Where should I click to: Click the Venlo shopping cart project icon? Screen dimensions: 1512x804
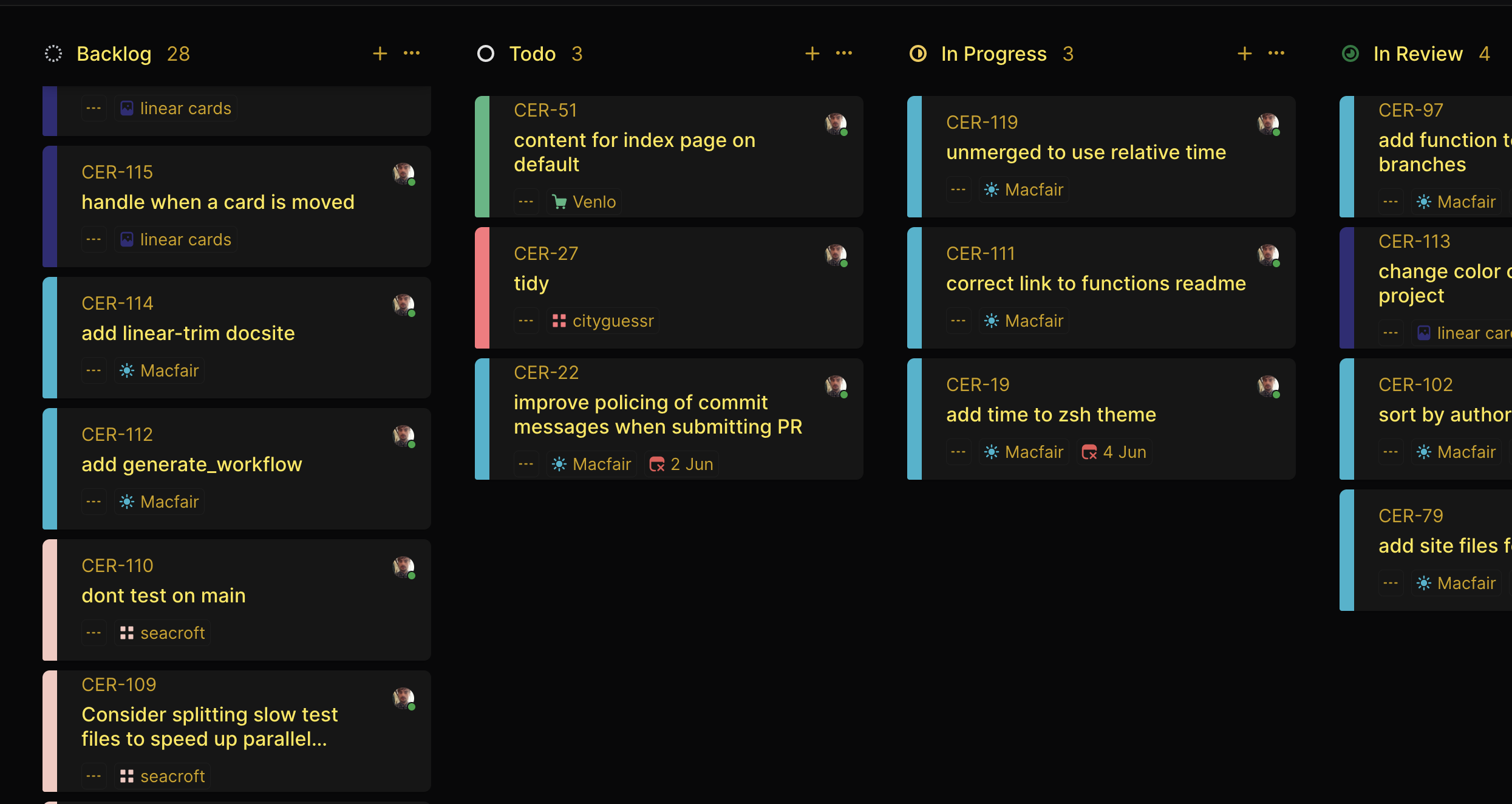click(559, 201)
